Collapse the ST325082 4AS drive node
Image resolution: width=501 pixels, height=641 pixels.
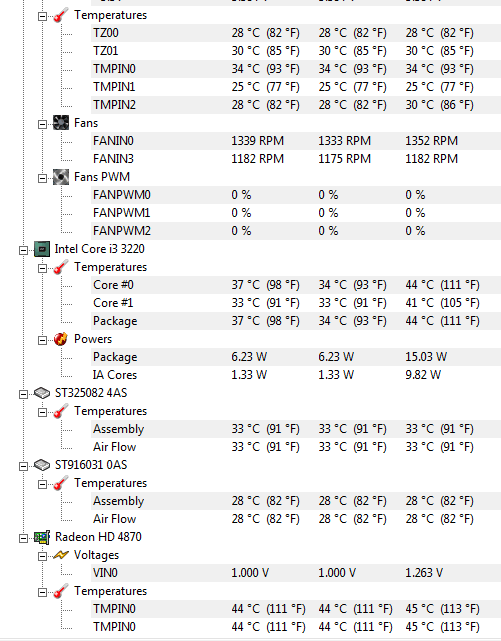coord(23,394)
